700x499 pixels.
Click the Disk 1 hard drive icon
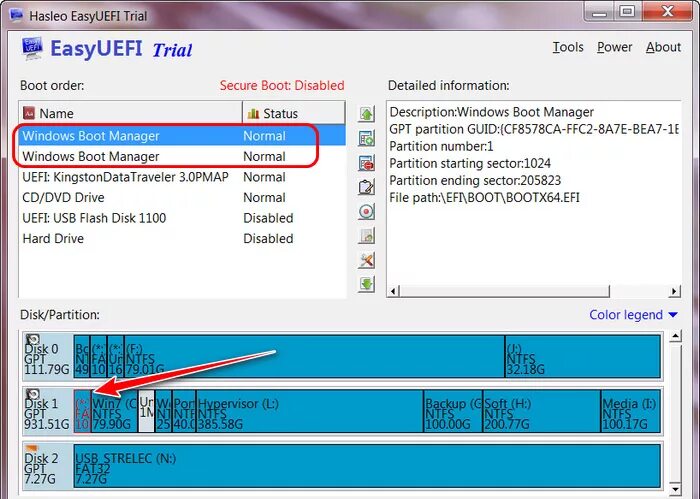click(x=33, y=395)
